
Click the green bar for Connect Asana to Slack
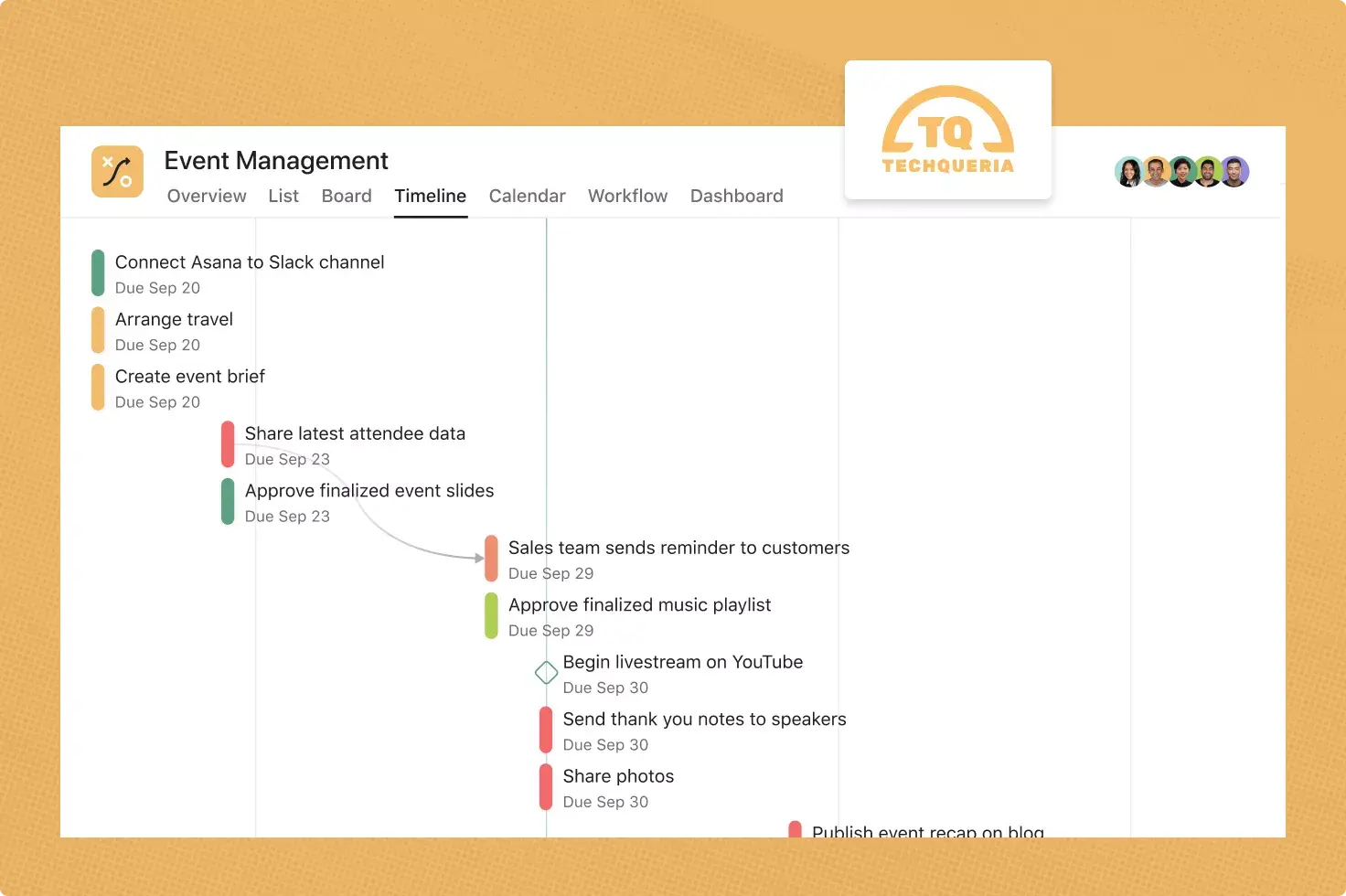(97, 272)
